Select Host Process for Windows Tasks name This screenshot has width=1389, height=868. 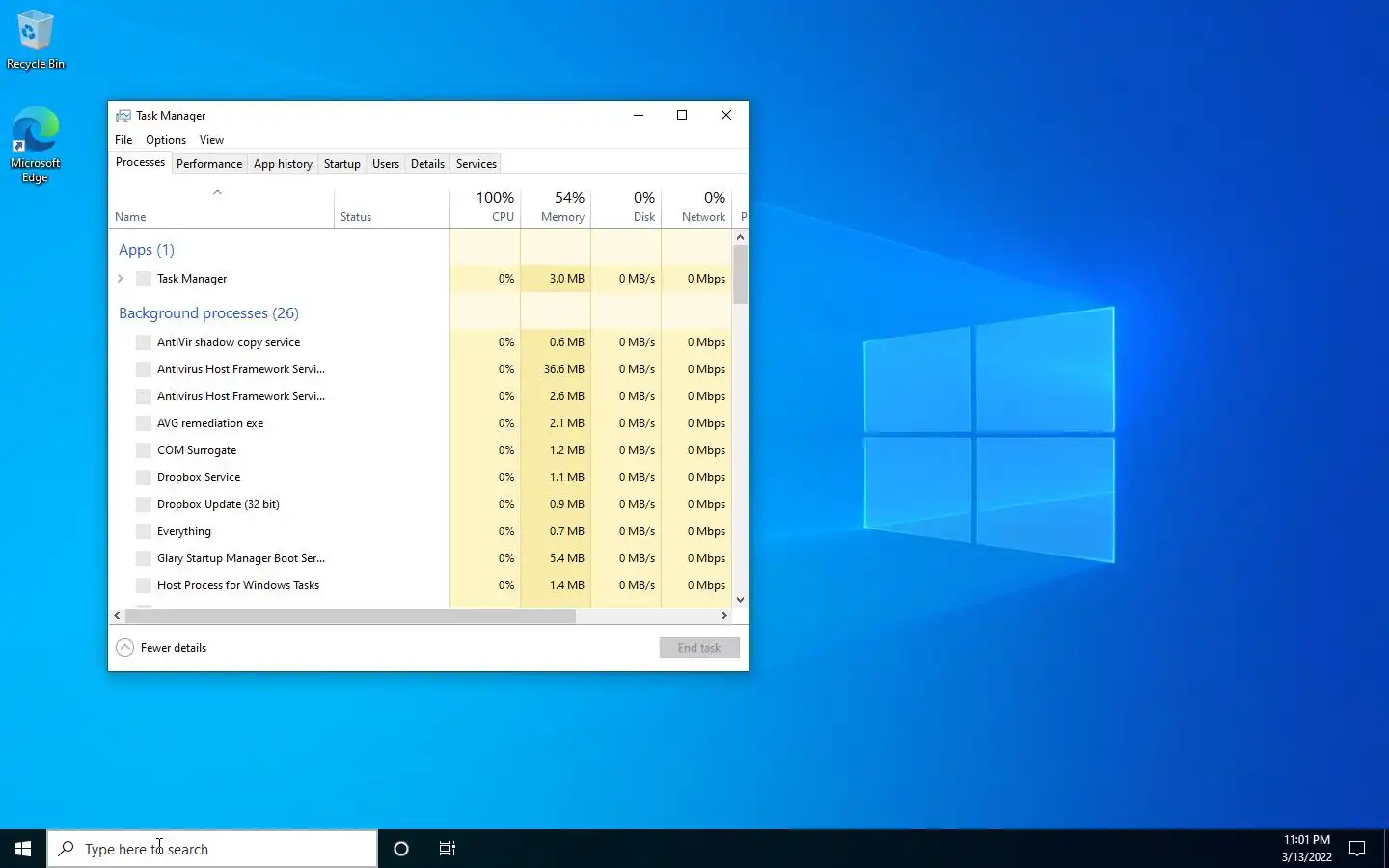[238, 585]
